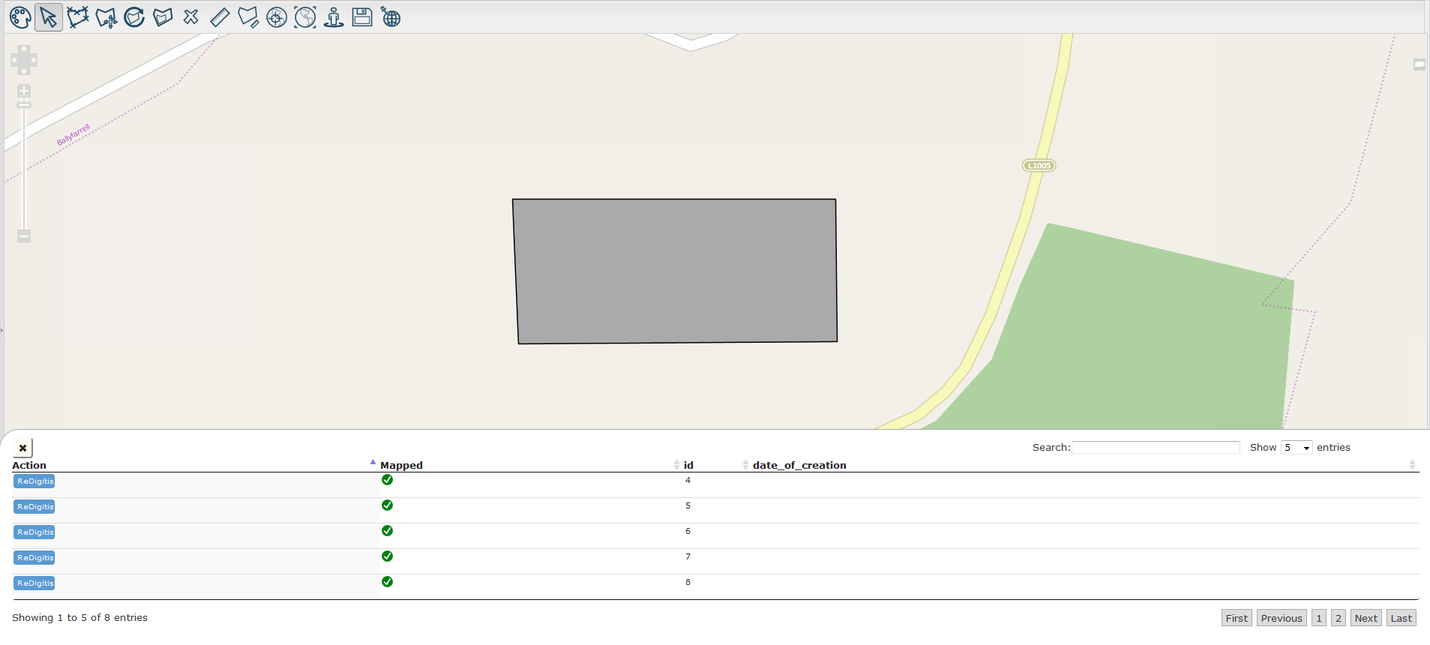Click the person geolocation icon
1430x645 pixels.
pyautogui.click(x=334, y=17)
